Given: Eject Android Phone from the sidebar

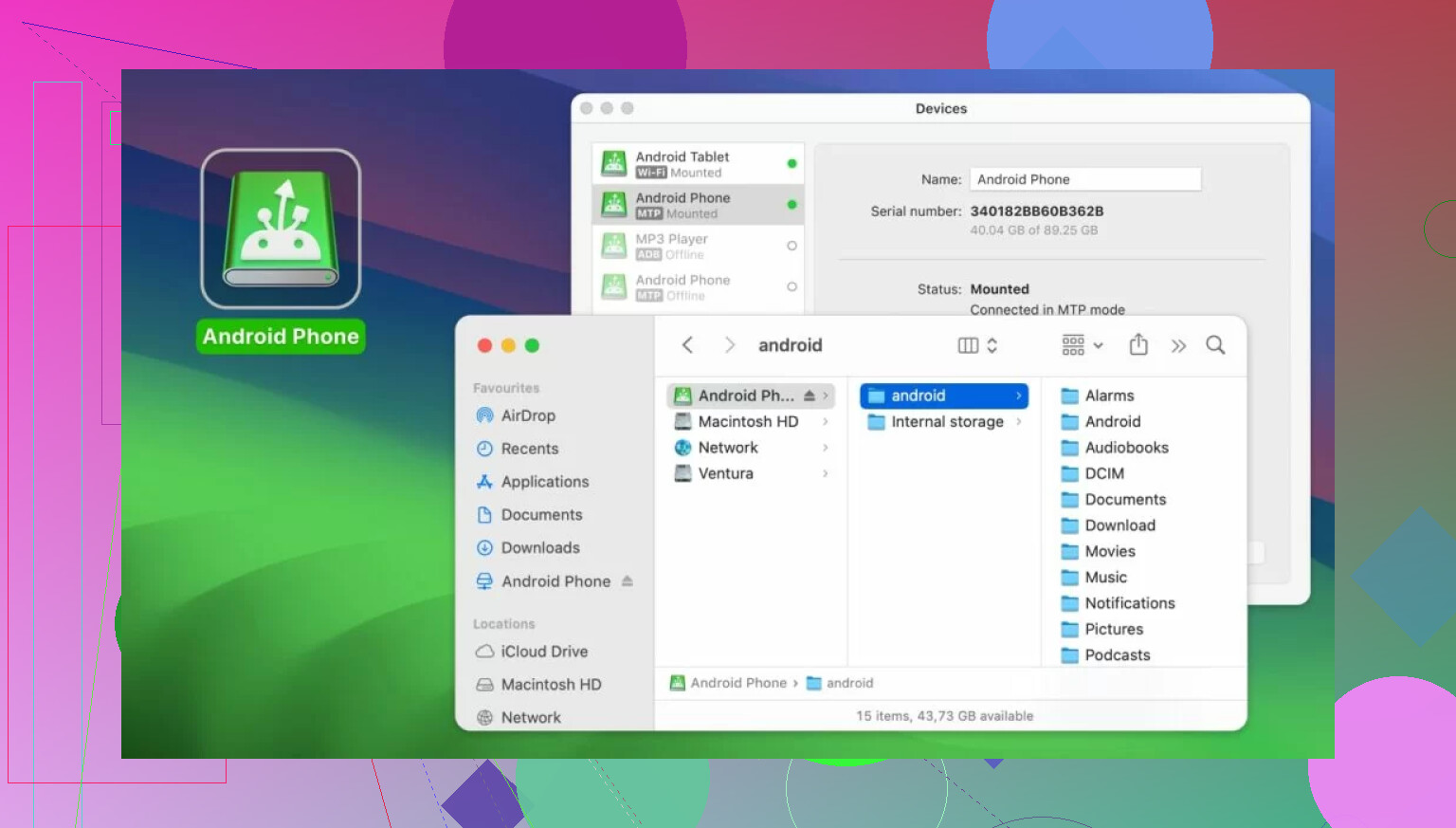Looking at the screenshot, I should (x=628, y=581).
